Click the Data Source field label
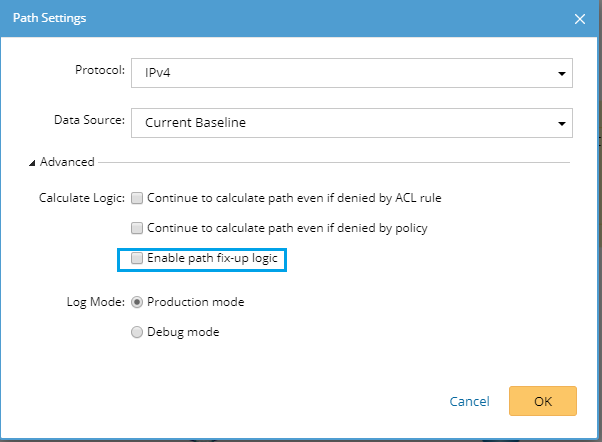Screen dimensions: 602x442 point(89,121)
